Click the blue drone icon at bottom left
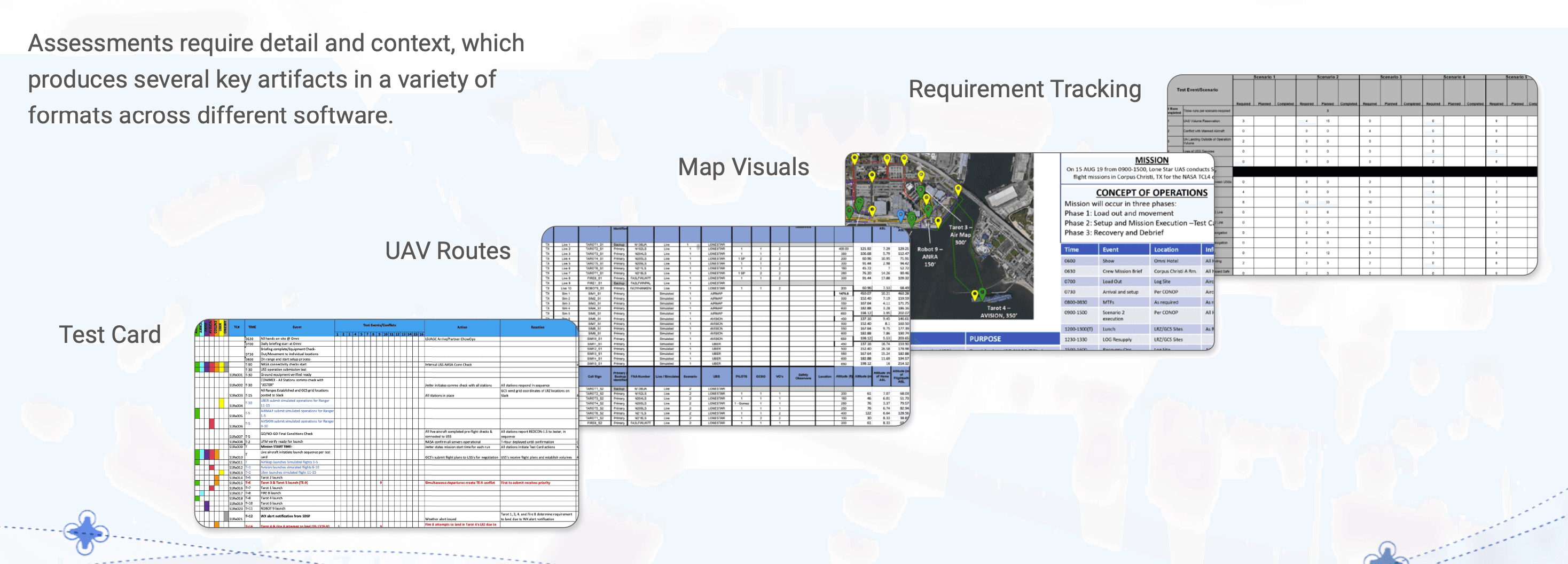1568x564 pixels. click(x=87, y=532)
